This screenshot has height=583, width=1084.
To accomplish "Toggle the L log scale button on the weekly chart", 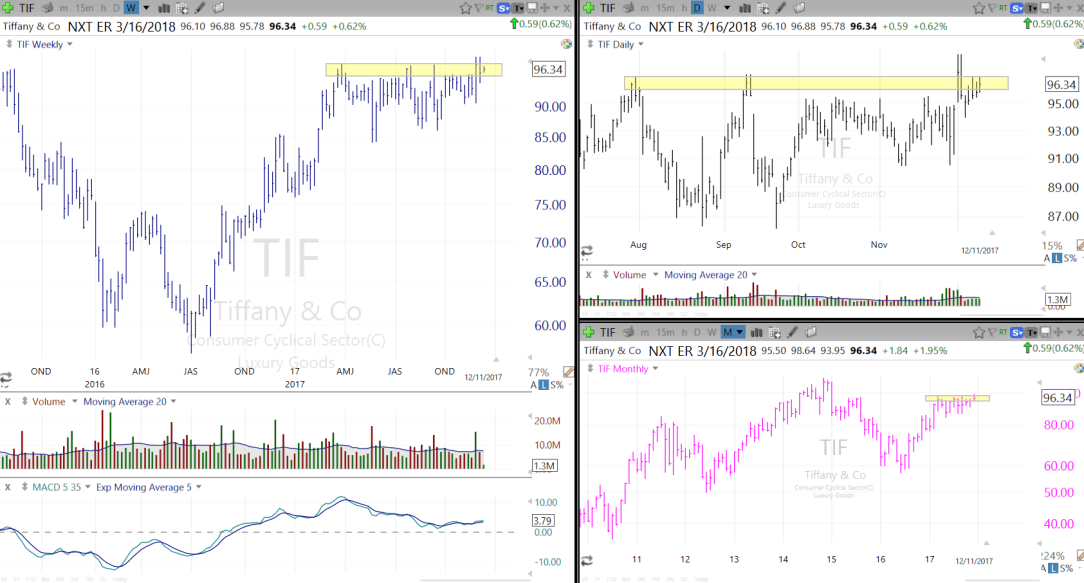I will click(543, 384).
